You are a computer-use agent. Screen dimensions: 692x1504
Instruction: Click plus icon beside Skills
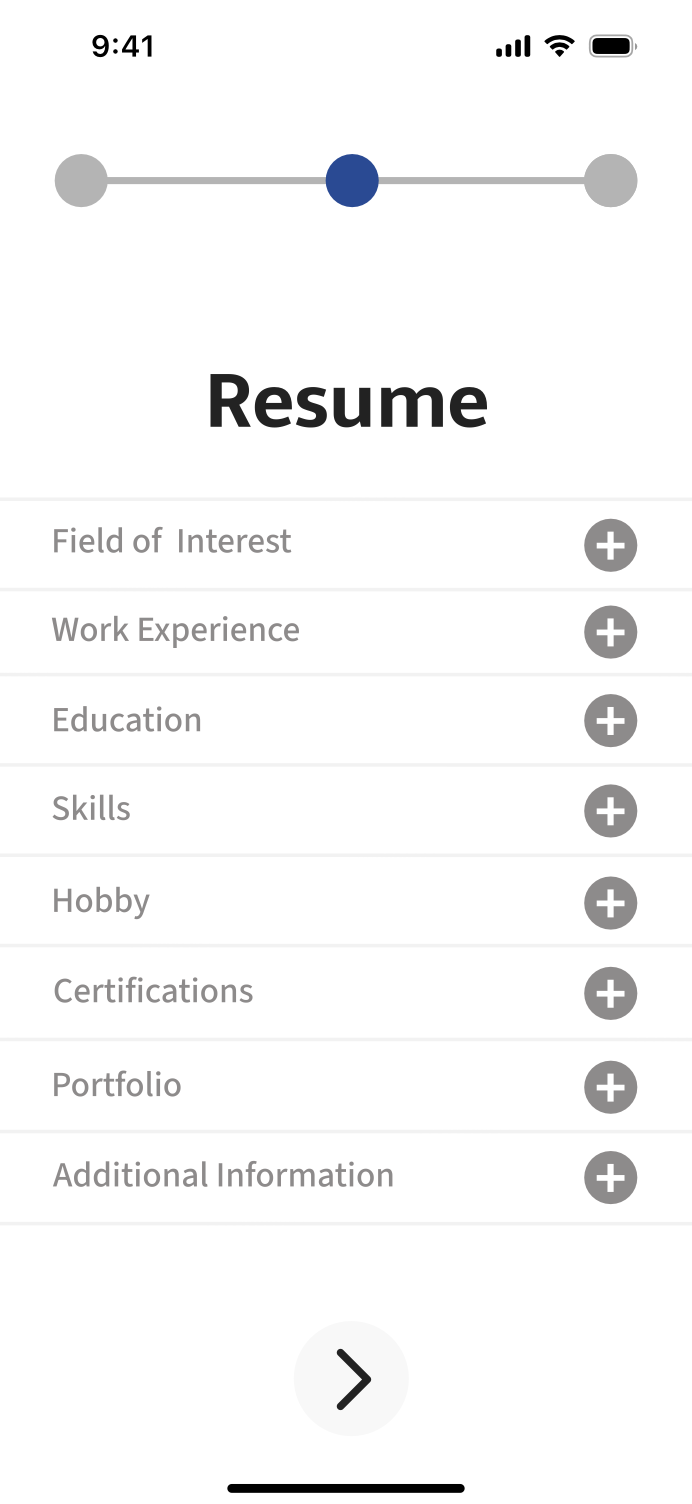610,811
